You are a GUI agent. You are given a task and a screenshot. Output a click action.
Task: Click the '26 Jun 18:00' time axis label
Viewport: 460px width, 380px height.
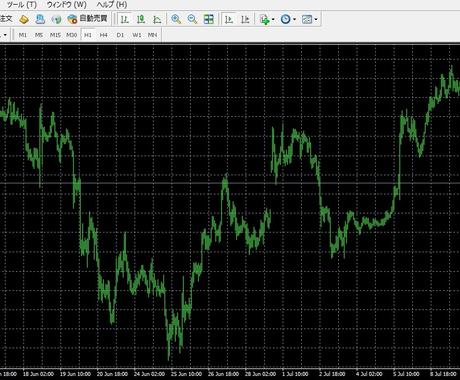(x=223, y=374)
